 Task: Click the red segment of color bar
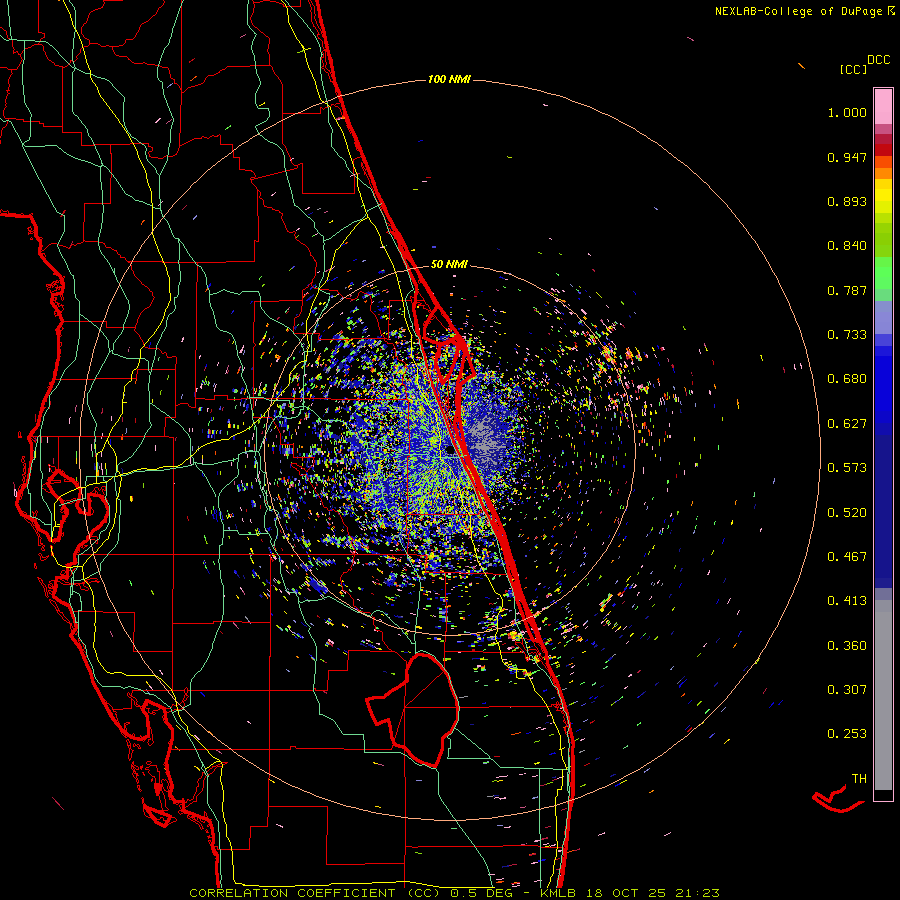coord(883,150)
